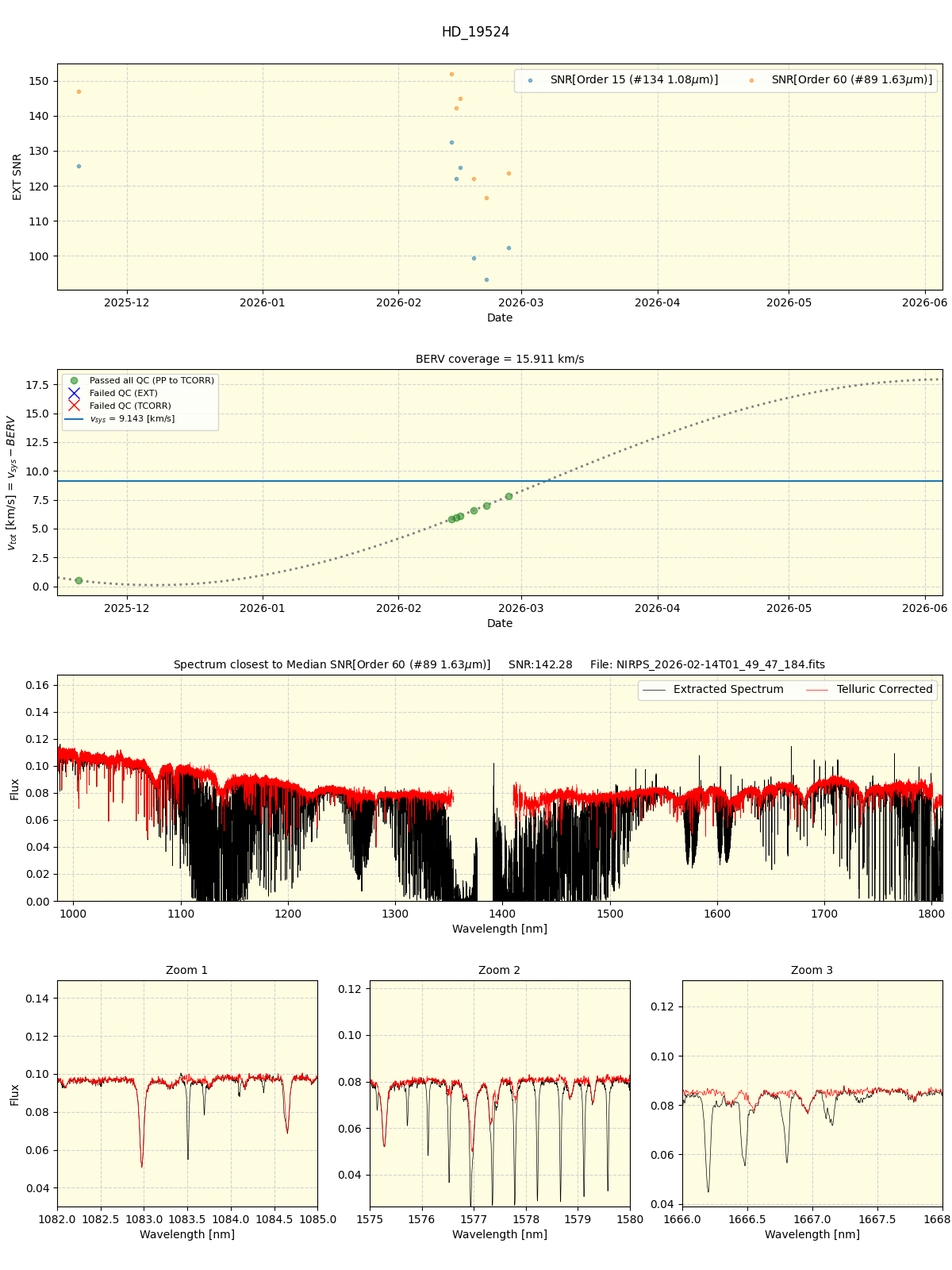This screenshot has height=1270, width=952.
Task: Click the Zoom 2 subplot title
Action: click(500, 970)
